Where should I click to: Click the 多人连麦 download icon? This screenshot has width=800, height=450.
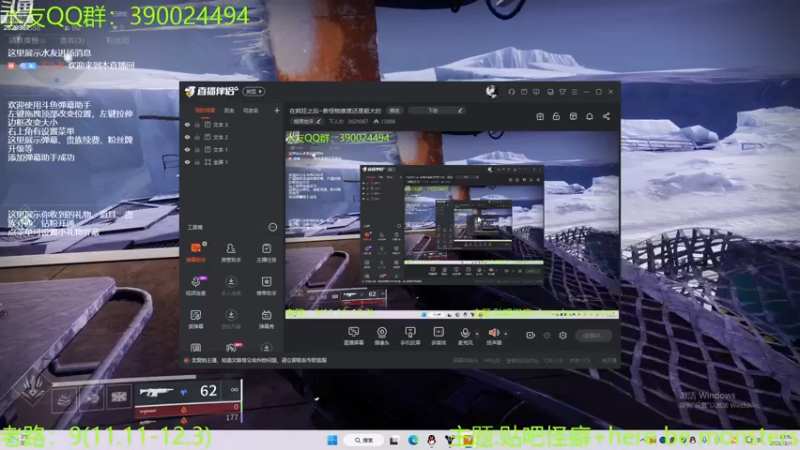pyautogui.click(x=231, y=285)
